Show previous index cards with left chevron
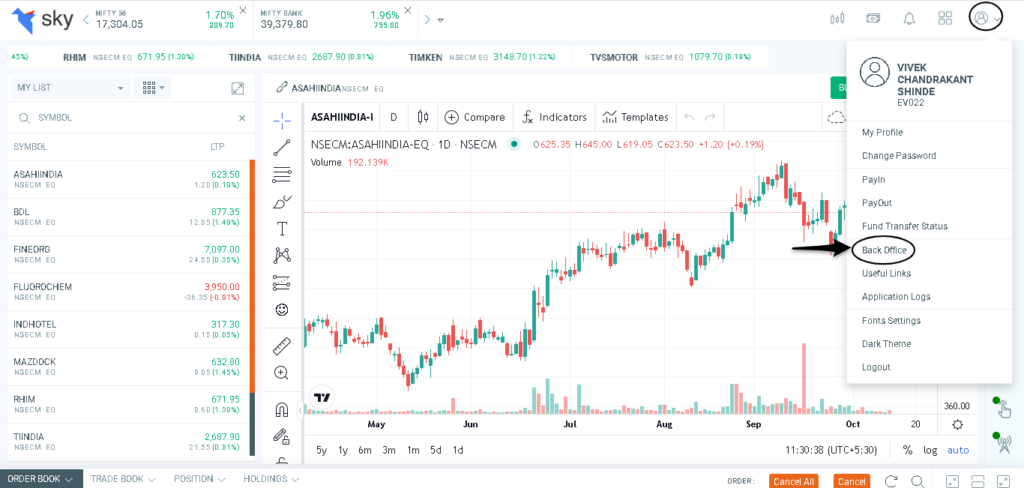The width and height of the screenshot is (1024, 488). (86, 19)
